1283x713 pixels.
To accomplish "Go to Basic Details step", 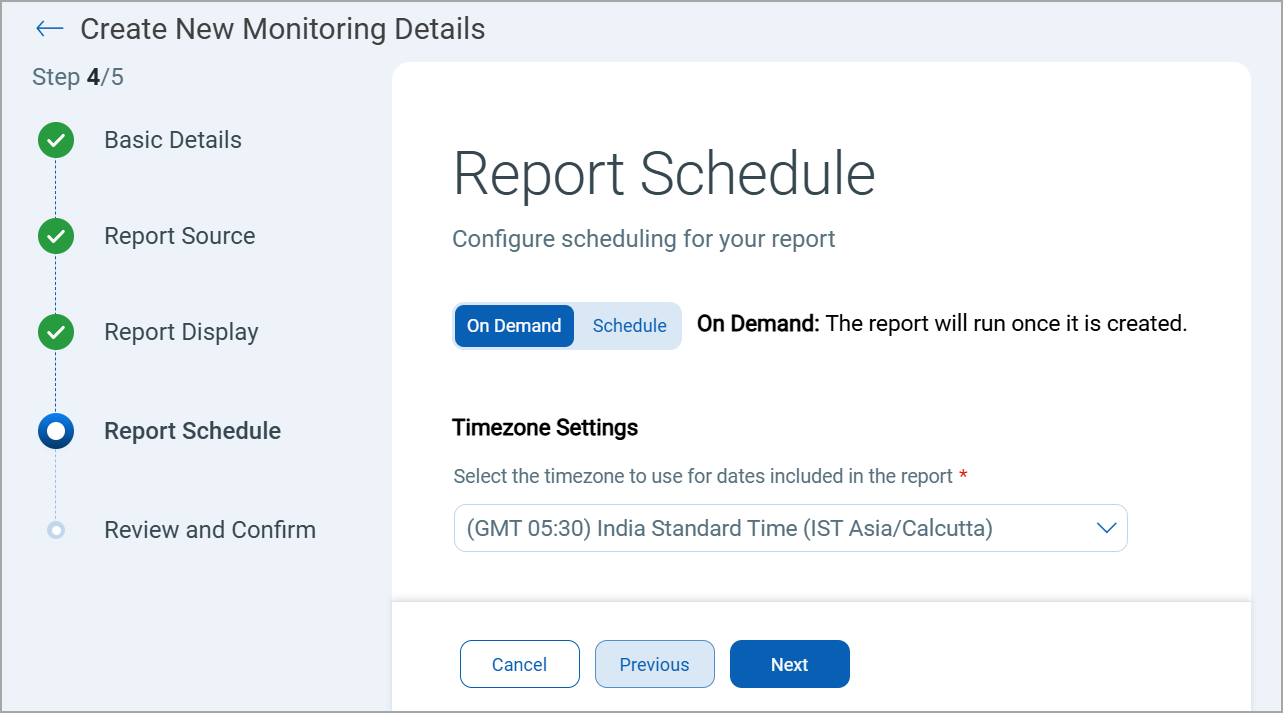I will pyautogui.click(x=173, y=140).
